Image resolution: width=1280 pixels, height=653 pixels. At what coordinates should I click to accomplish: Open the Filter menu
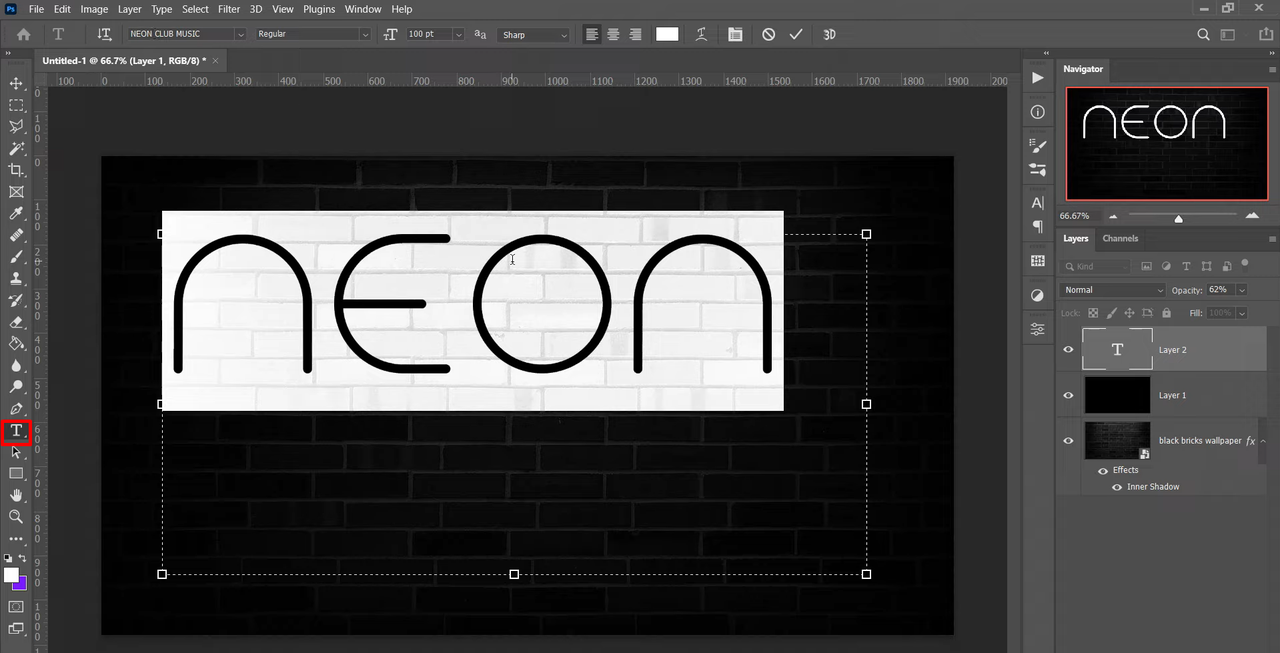pos(229,9)
